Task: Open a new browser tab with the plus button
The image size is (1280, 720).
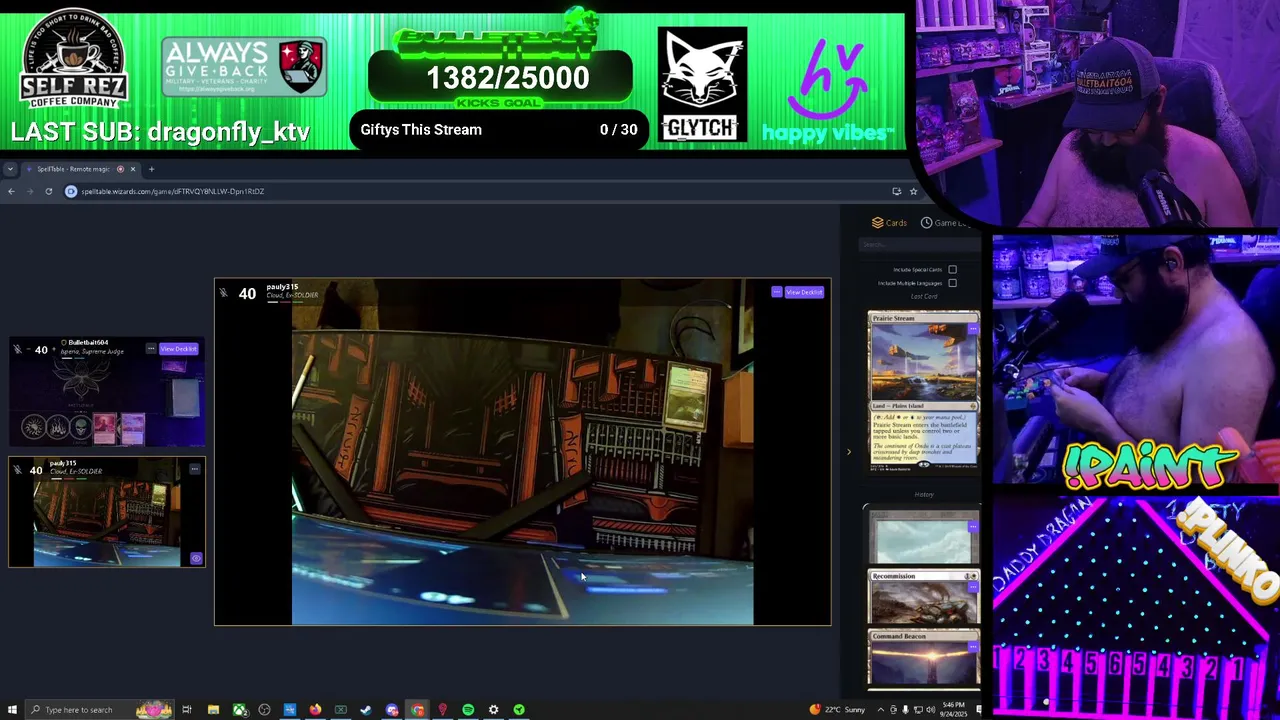Action: click(152, 169)
